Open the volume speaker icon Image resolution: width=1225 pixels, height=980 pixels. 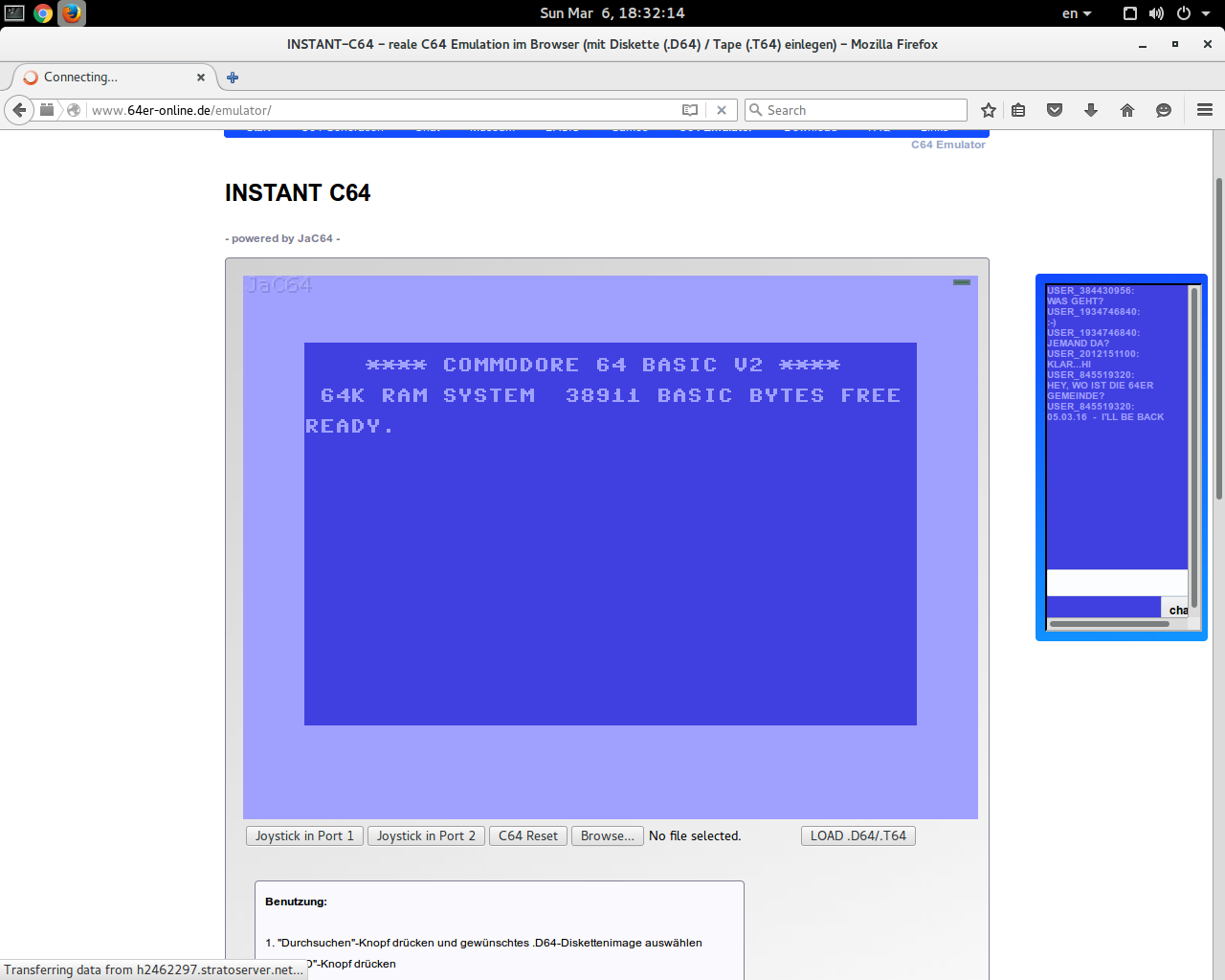coord(1156,13)
